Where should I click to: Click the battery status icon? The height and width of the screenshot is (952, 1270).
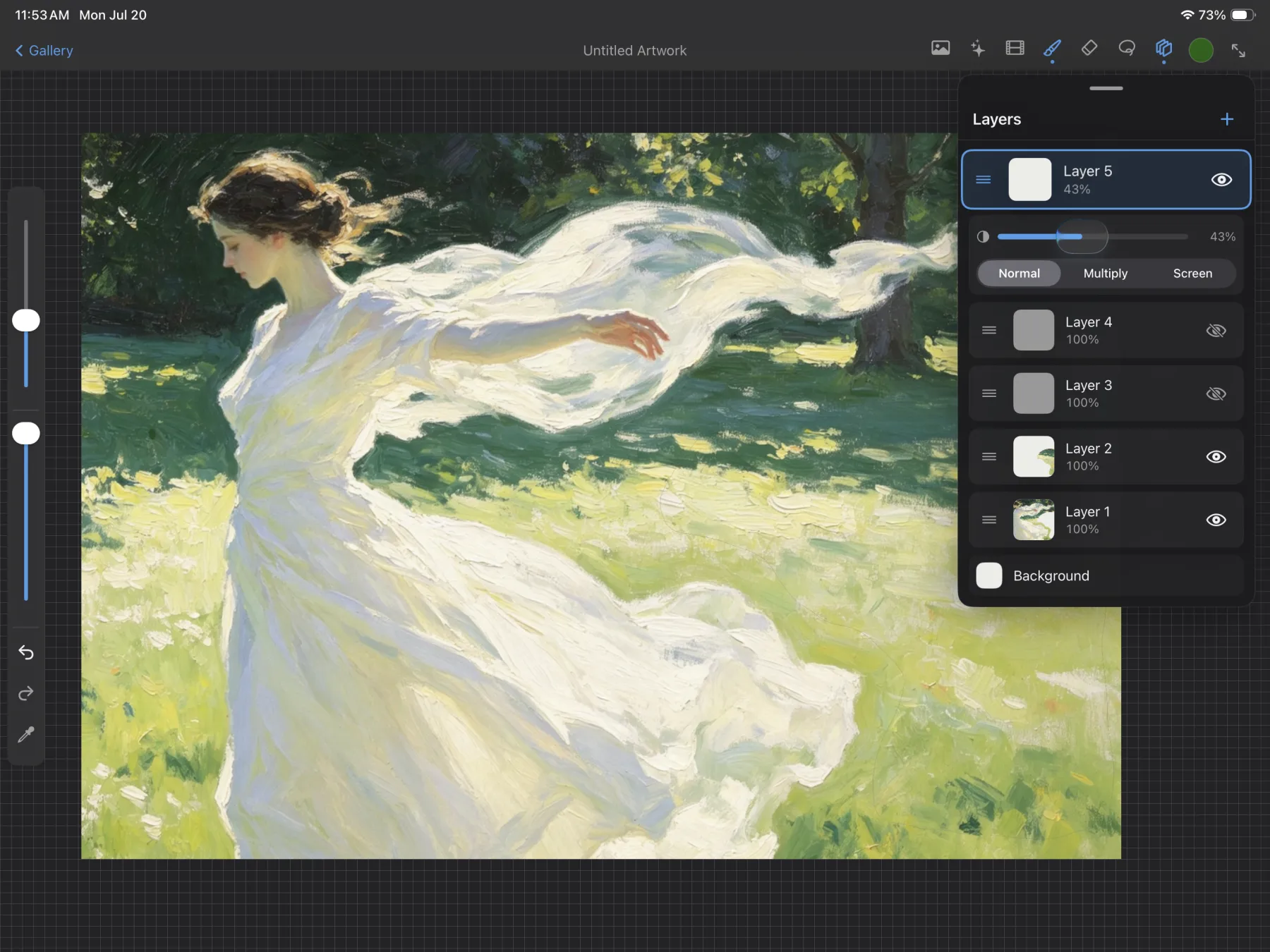1242,15
